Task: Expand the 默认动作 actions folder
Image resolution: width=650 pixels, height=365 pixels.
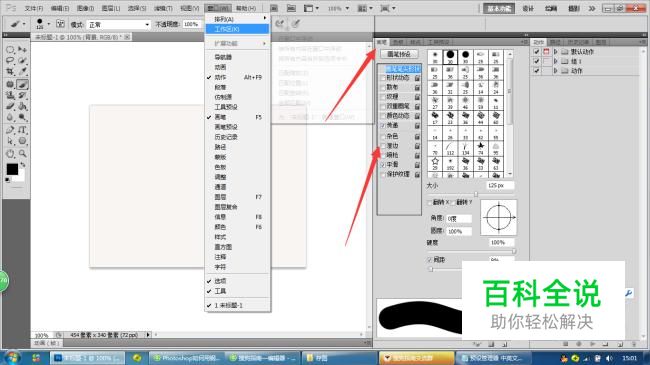Action: pyautogui.click(x=555, y=52)
